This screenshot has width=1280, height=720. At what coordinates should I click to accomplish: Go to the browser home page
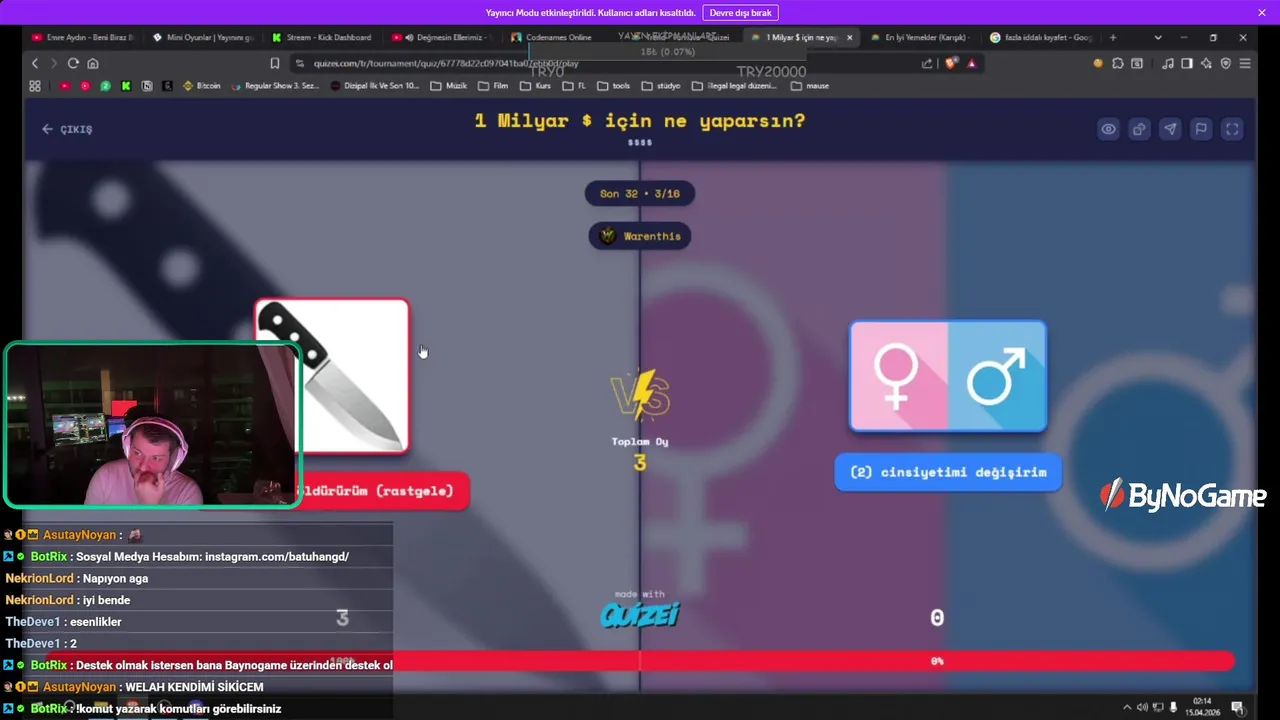(x=92, y=63)
